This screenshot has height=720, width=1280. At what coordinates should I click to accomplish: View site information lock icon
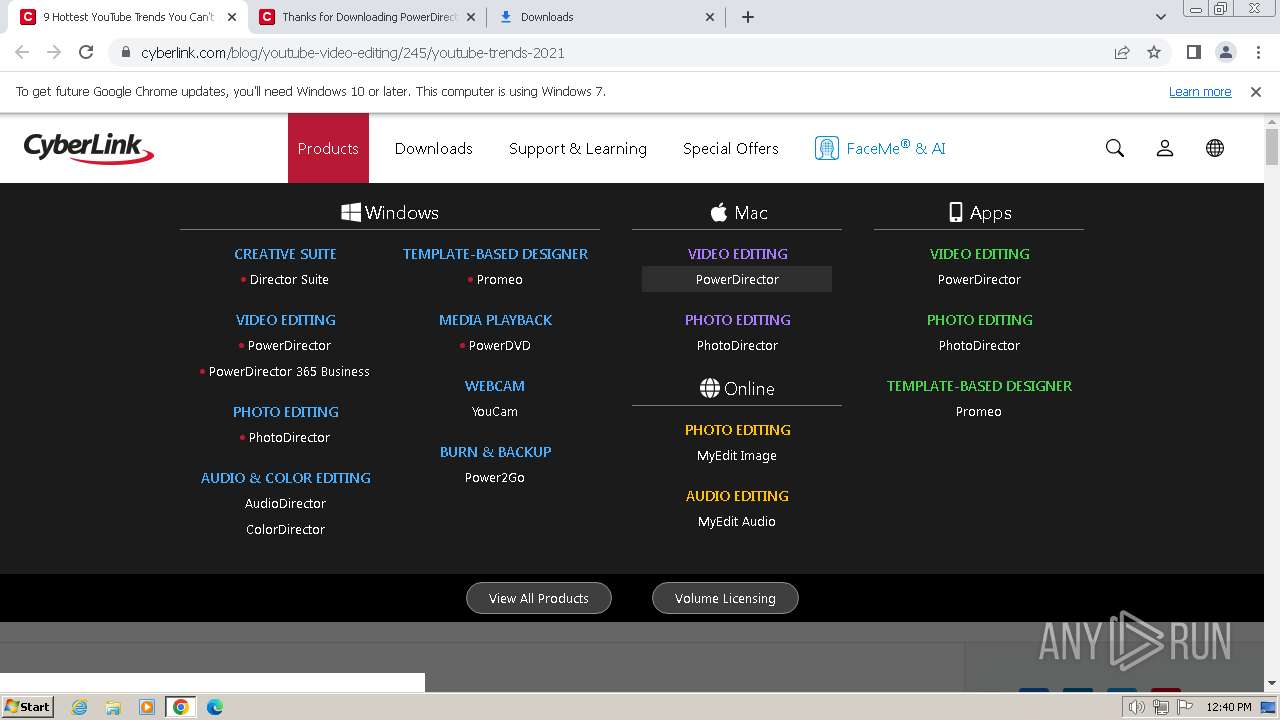pos(126,53)
